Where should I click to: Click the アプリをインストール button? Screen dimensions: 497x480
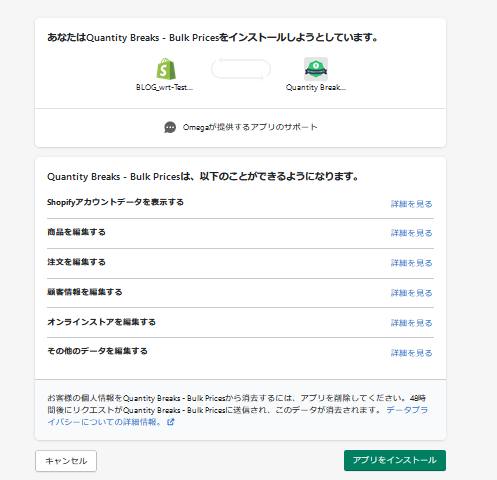[x=395, y=460]
